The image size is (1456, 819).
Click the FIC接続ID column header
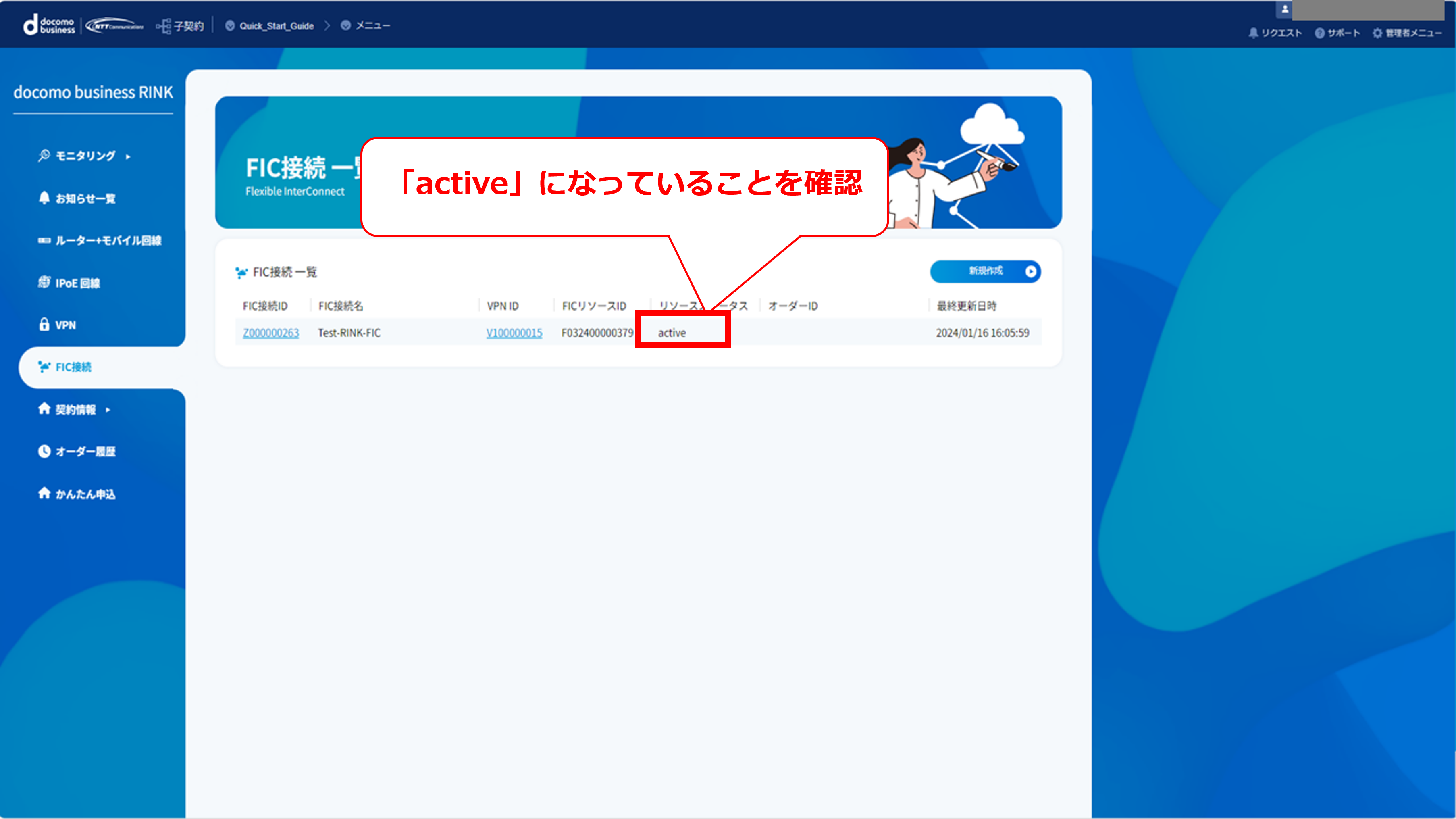(265, 306)
